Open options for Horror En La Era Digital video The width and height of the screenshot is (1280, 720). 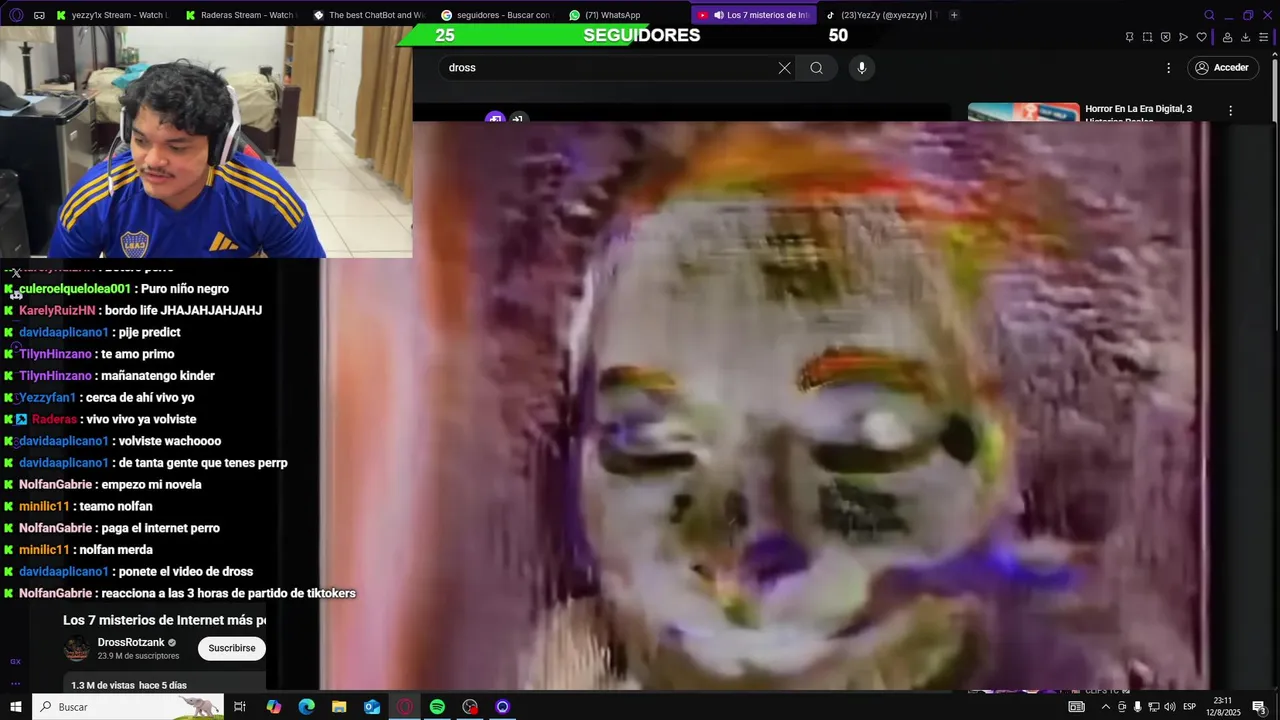[1230, 110]
